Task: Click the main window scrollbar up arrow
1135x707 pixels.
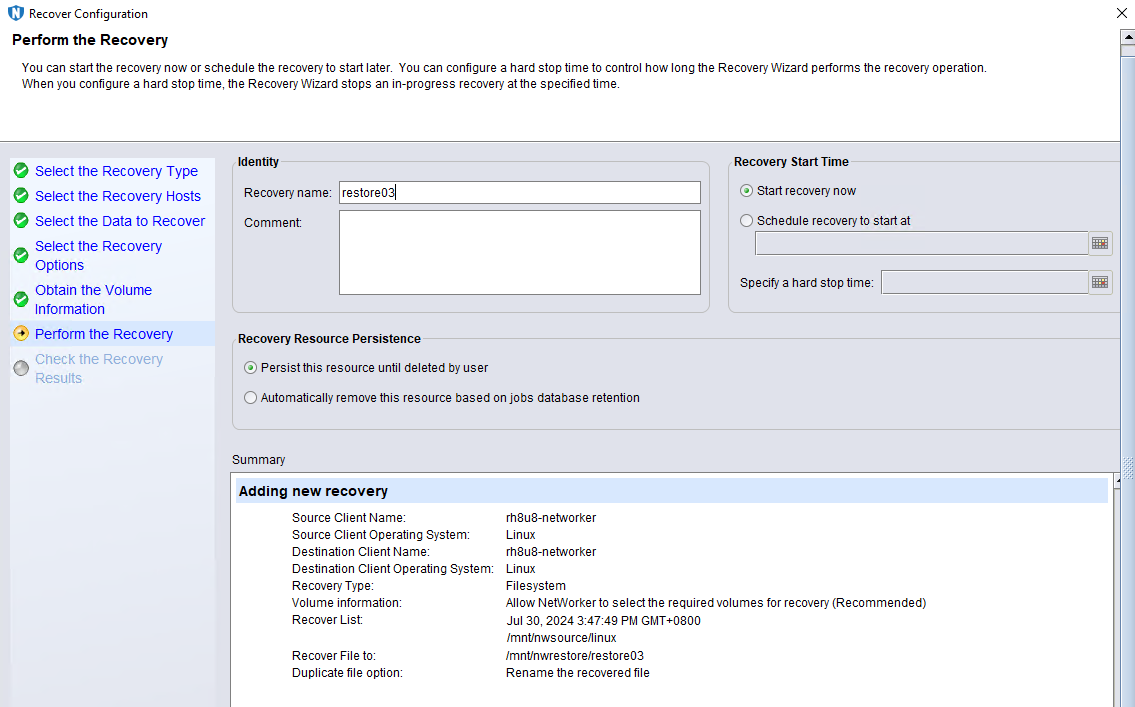Action: click(1128, 37)
